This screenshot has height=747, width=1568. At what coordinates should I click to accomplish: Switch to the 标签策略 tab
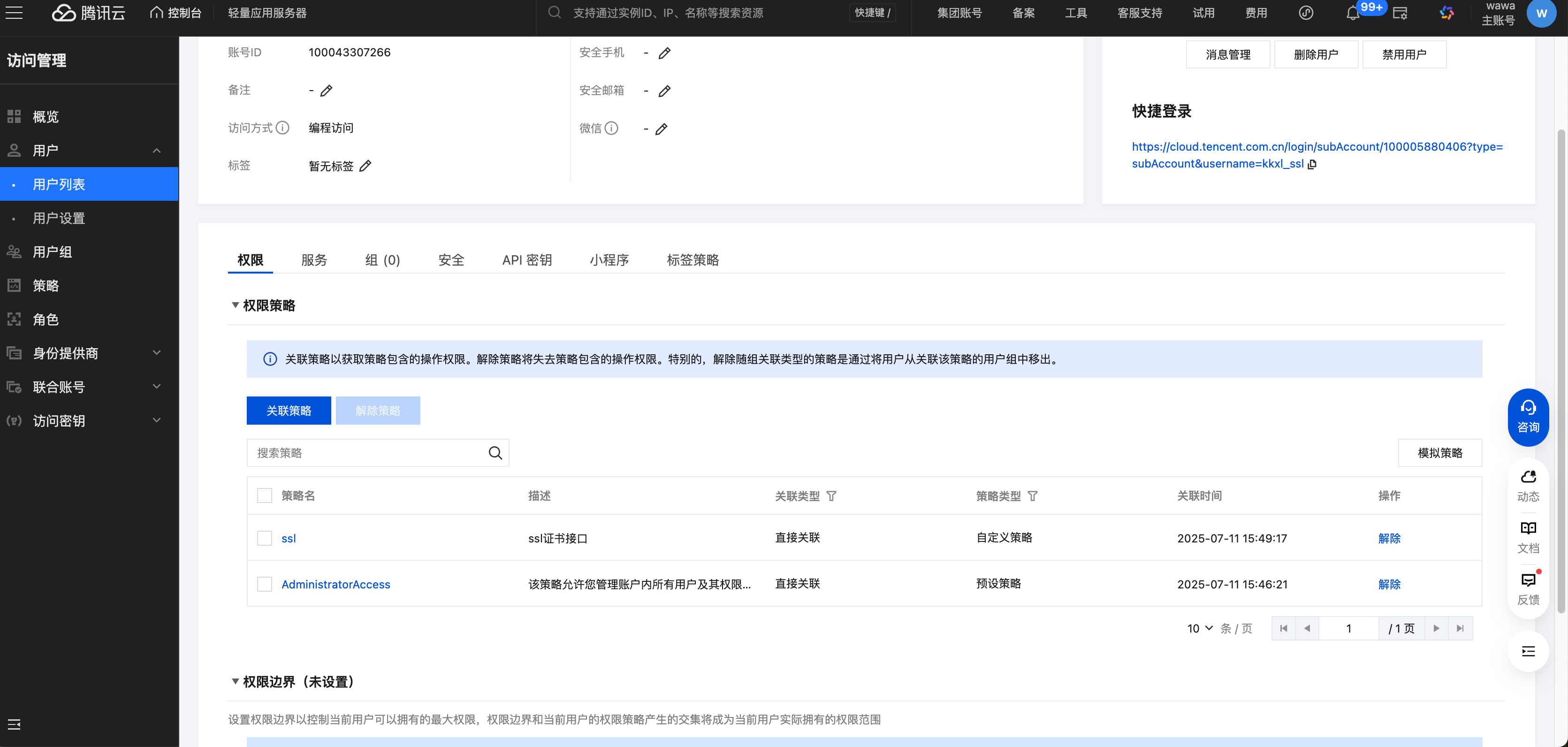click(693, 260)
